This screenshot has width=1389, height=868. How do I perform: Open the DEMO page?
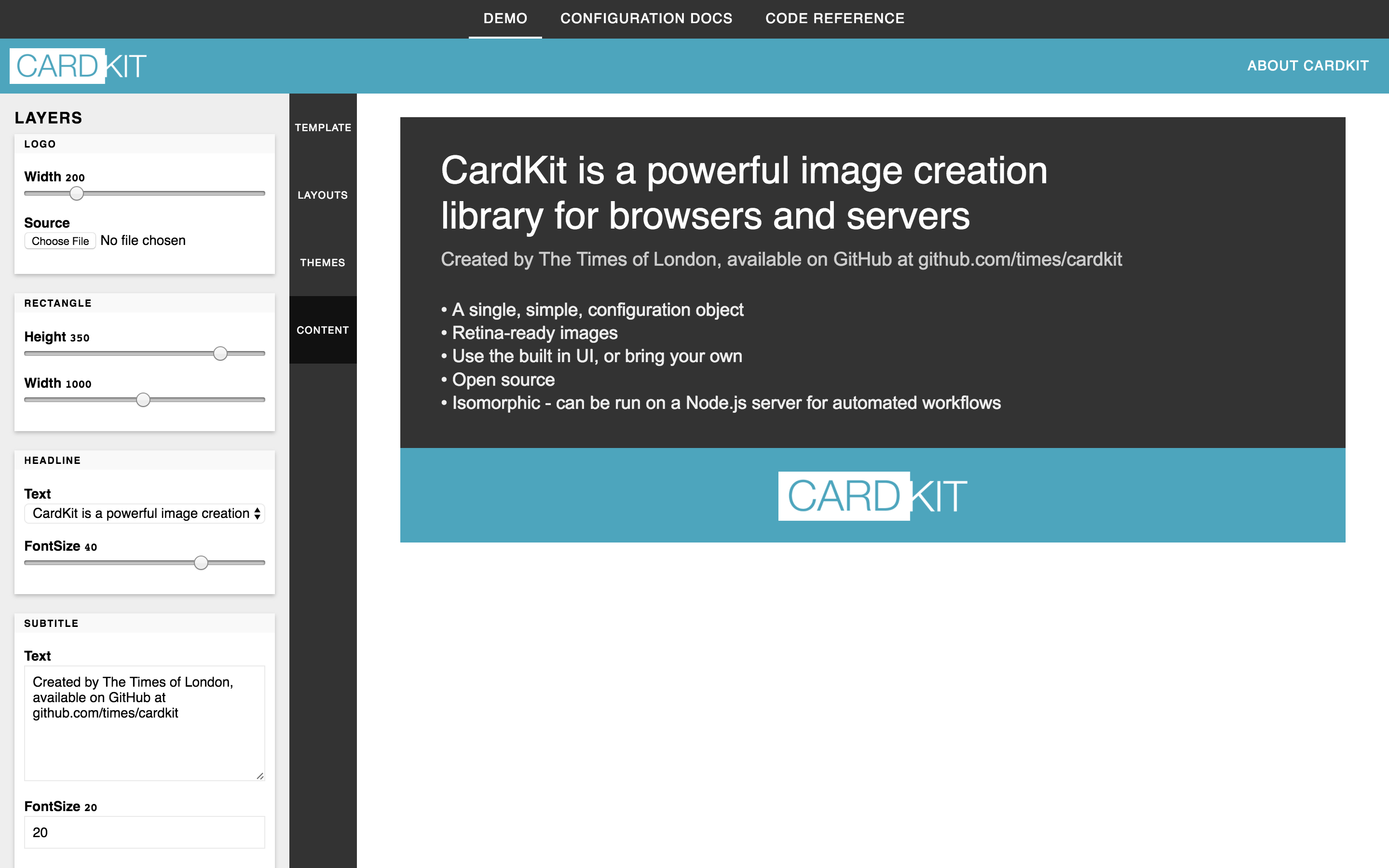coord(504,18)
